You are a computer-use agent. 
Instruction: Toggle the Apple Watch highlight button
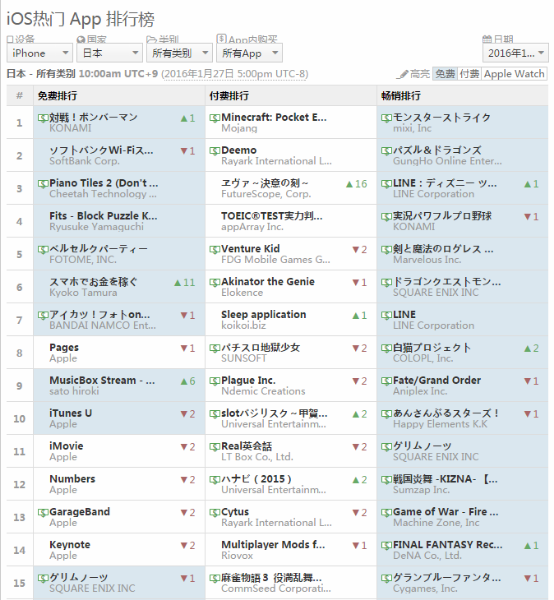[x=514, y=74]
